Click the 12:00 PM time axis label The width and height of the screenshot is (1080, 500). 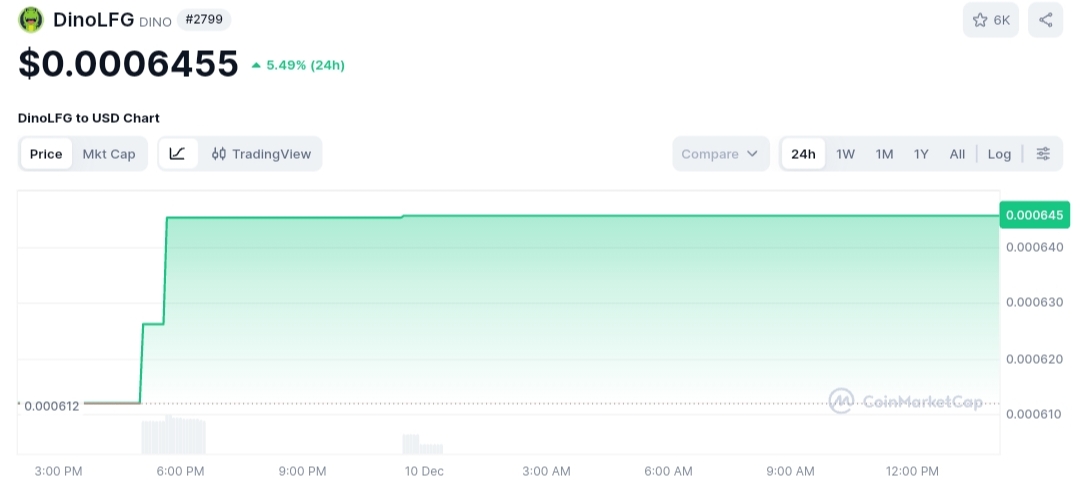912,472
